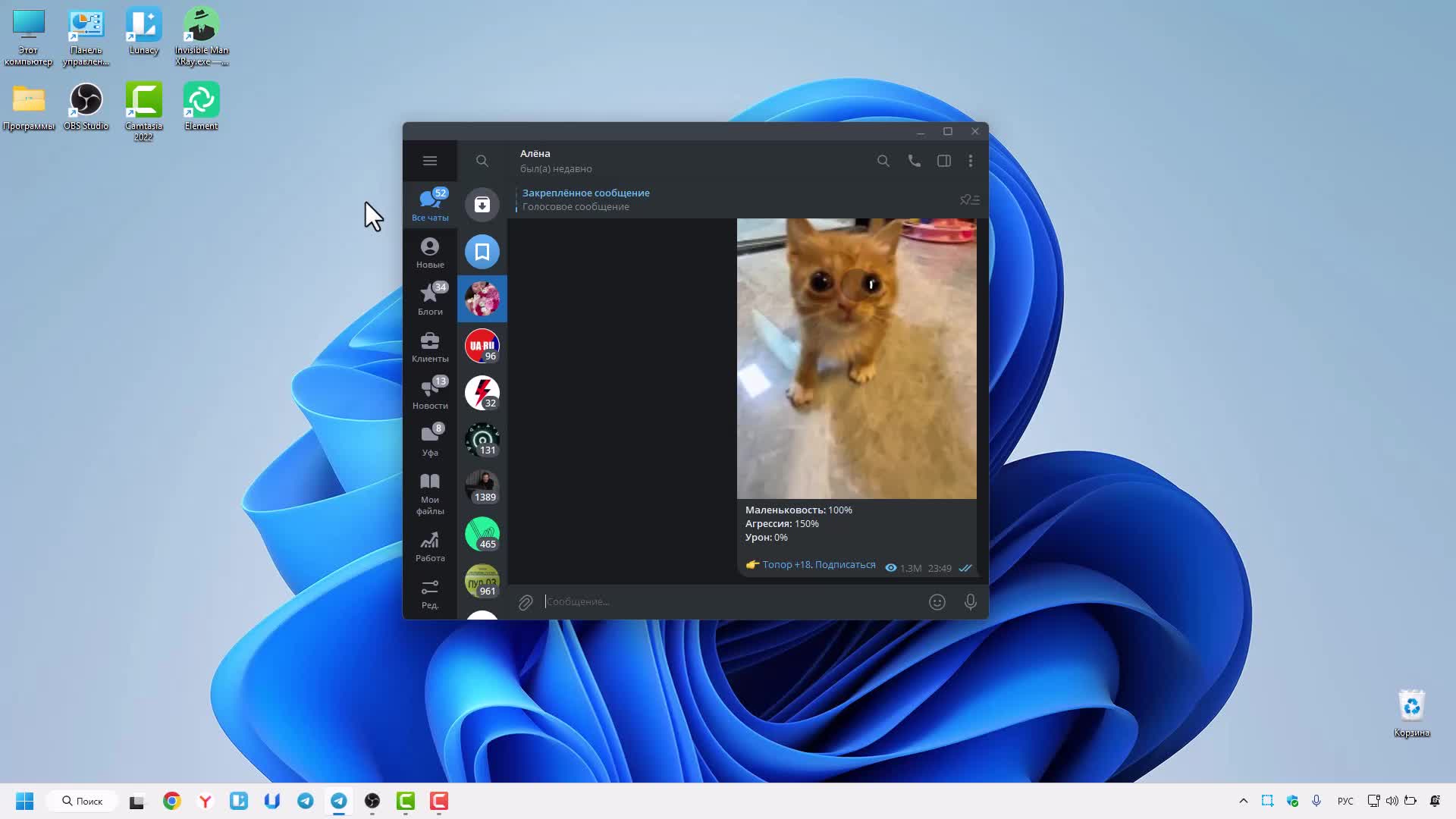The image size is (1456, 819).
Task: Open the emoji picker
Action: pyautogui.click(x=937, y=601)
